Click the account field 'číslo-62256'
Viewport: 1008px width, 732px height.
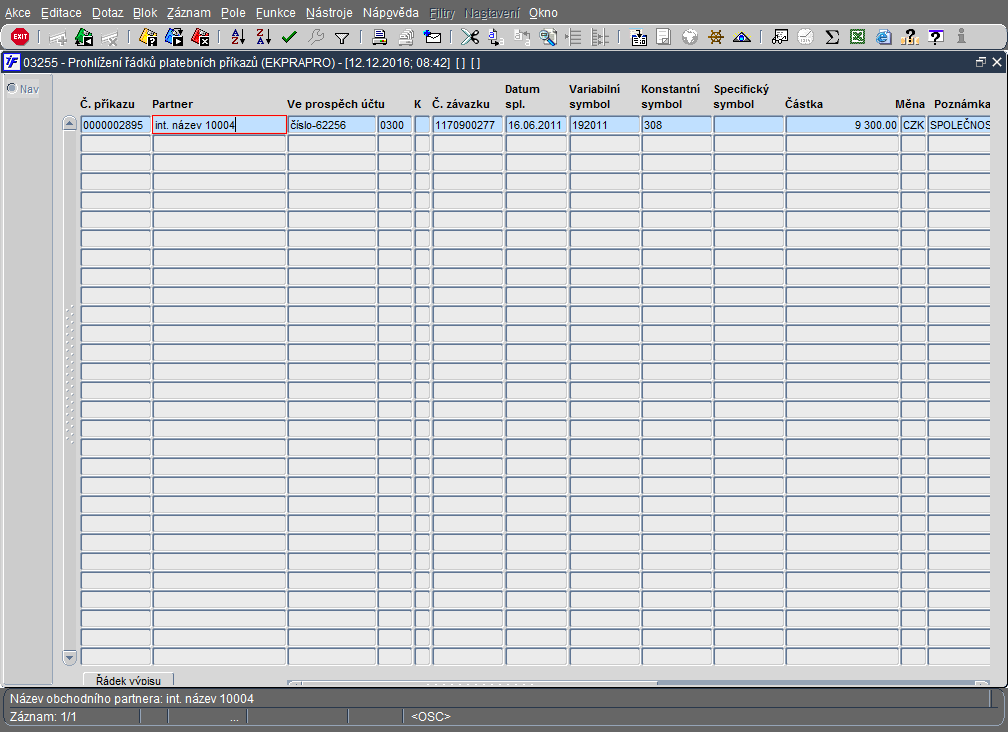coord(332,125)
